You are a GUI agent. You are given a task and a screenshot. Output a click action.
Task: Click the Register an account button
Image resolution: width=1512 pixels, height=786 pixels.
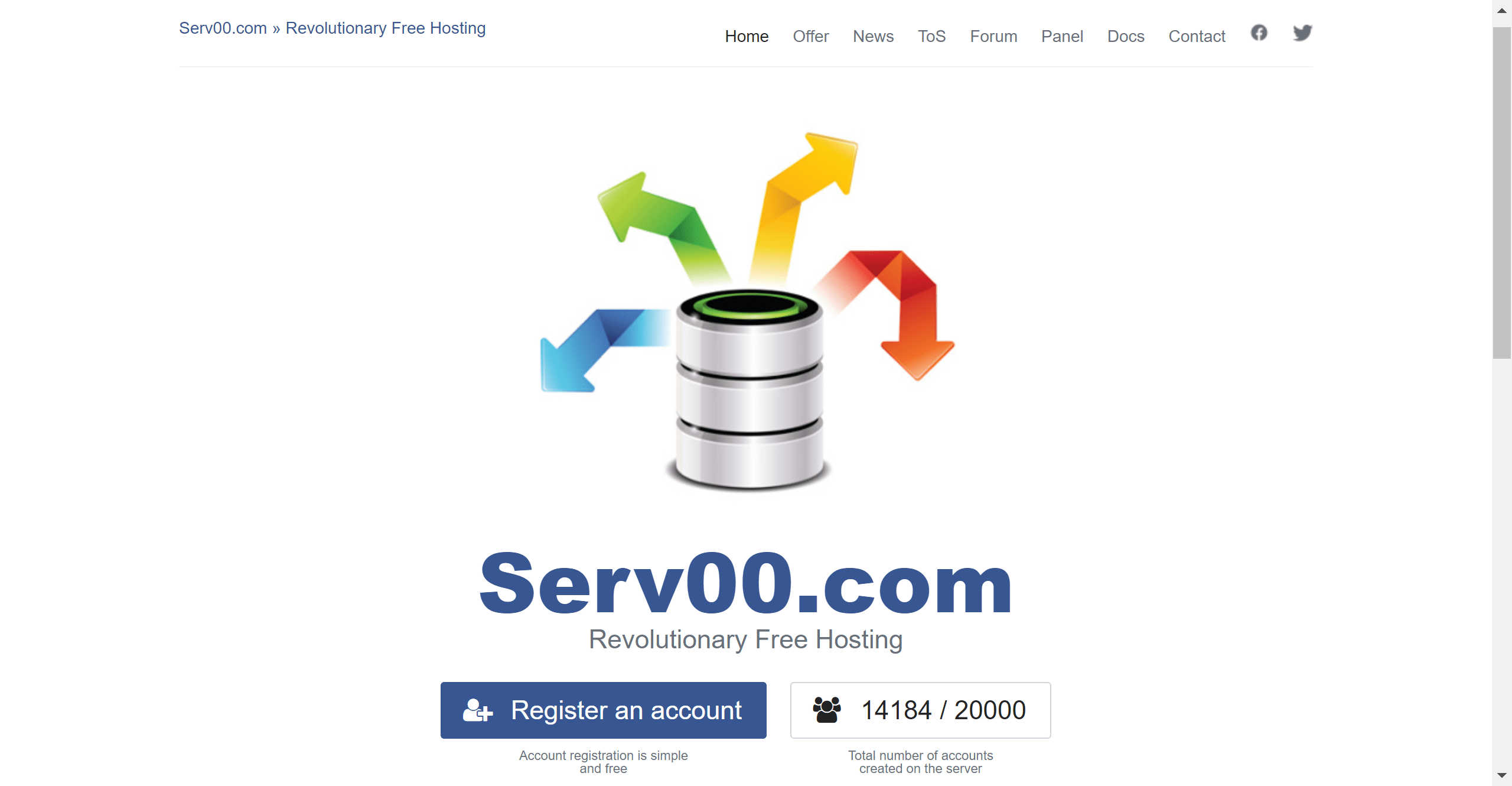pos(604,711)
